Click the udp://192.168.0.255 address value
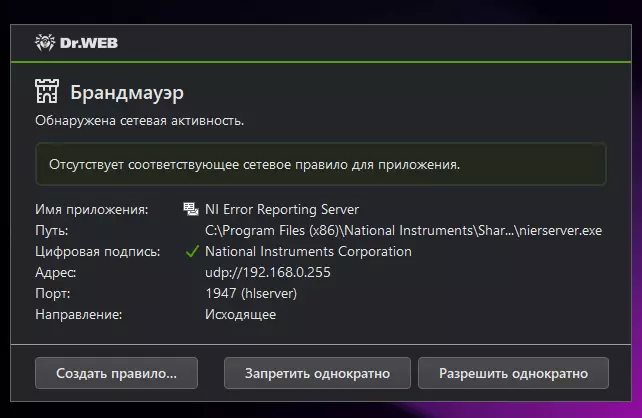The height and width of the screenshot is (418, 642). pyautogui.click(x=268, y=273)
